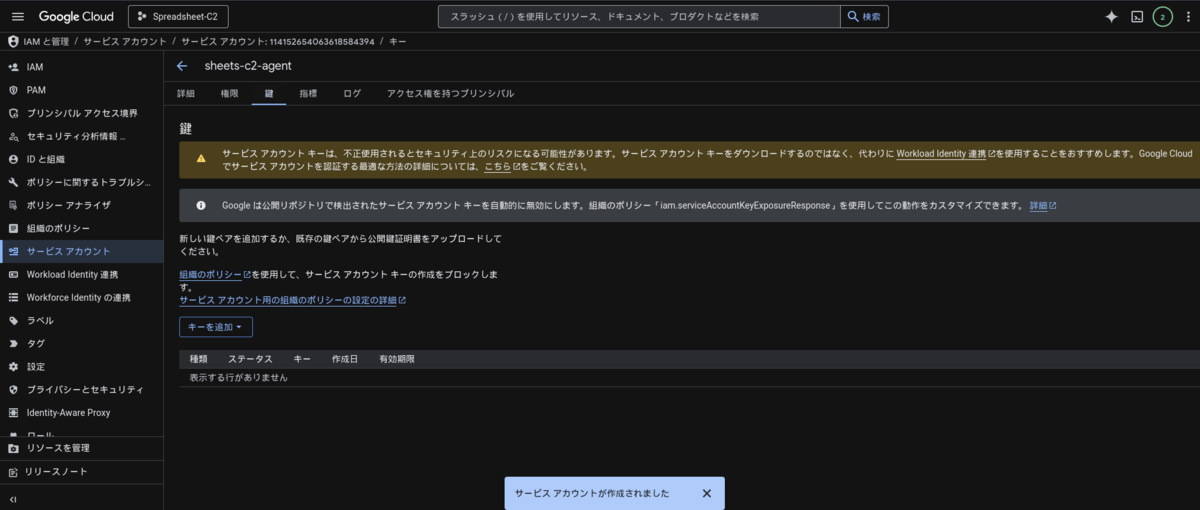
Task: Switch to the ログ tab
Action: [x=352, y=93]
